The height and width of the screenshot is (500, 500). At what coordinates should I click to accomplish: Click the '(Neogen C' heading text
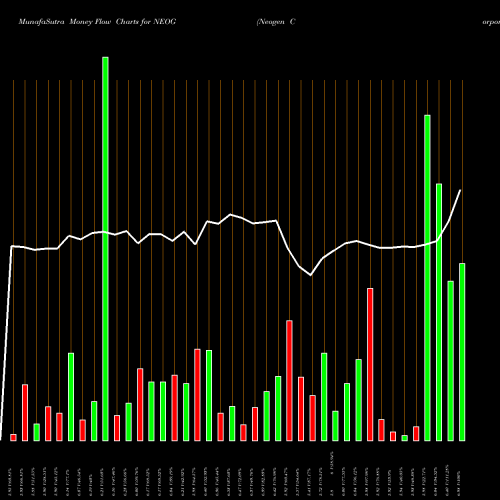276,22
